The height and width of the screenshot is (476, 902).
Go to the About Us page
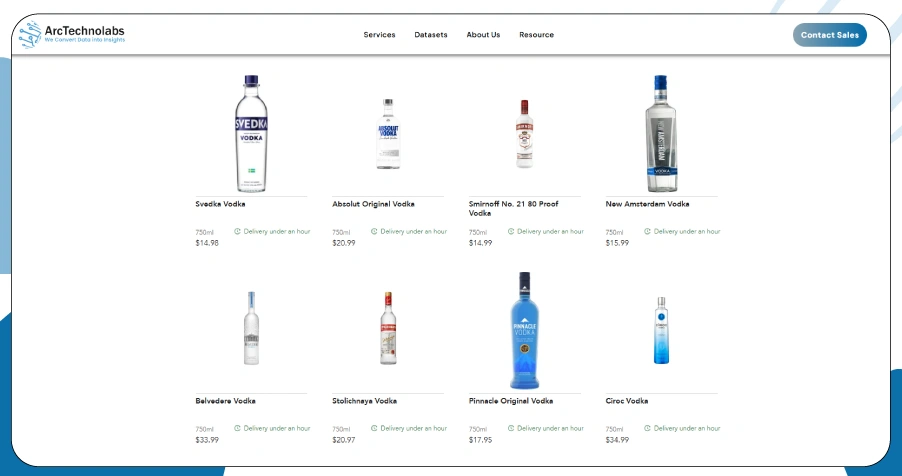483,35
